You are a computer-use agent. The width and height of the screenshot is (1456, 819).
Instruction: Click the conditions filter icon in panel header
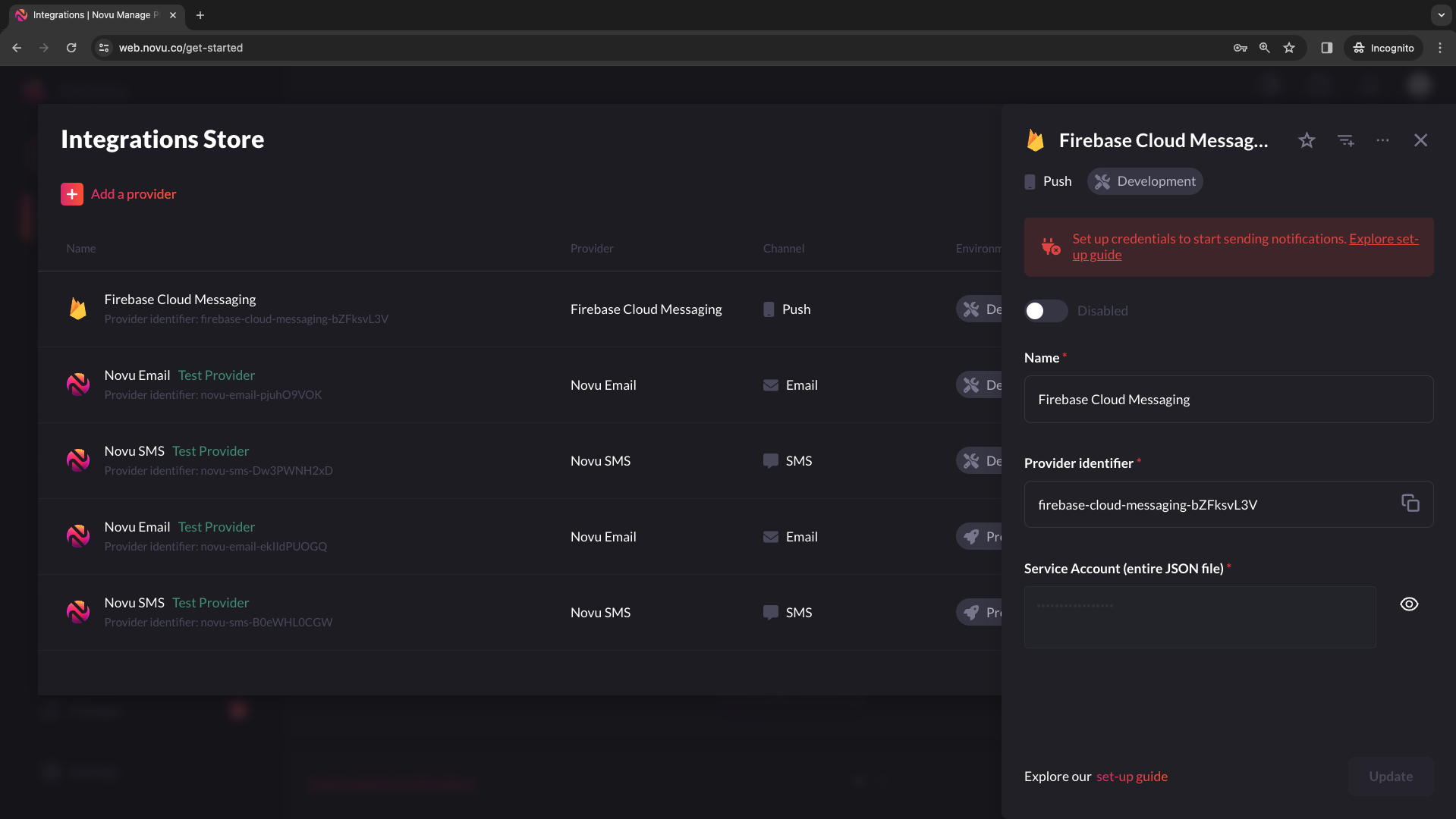coord(1345,140)
